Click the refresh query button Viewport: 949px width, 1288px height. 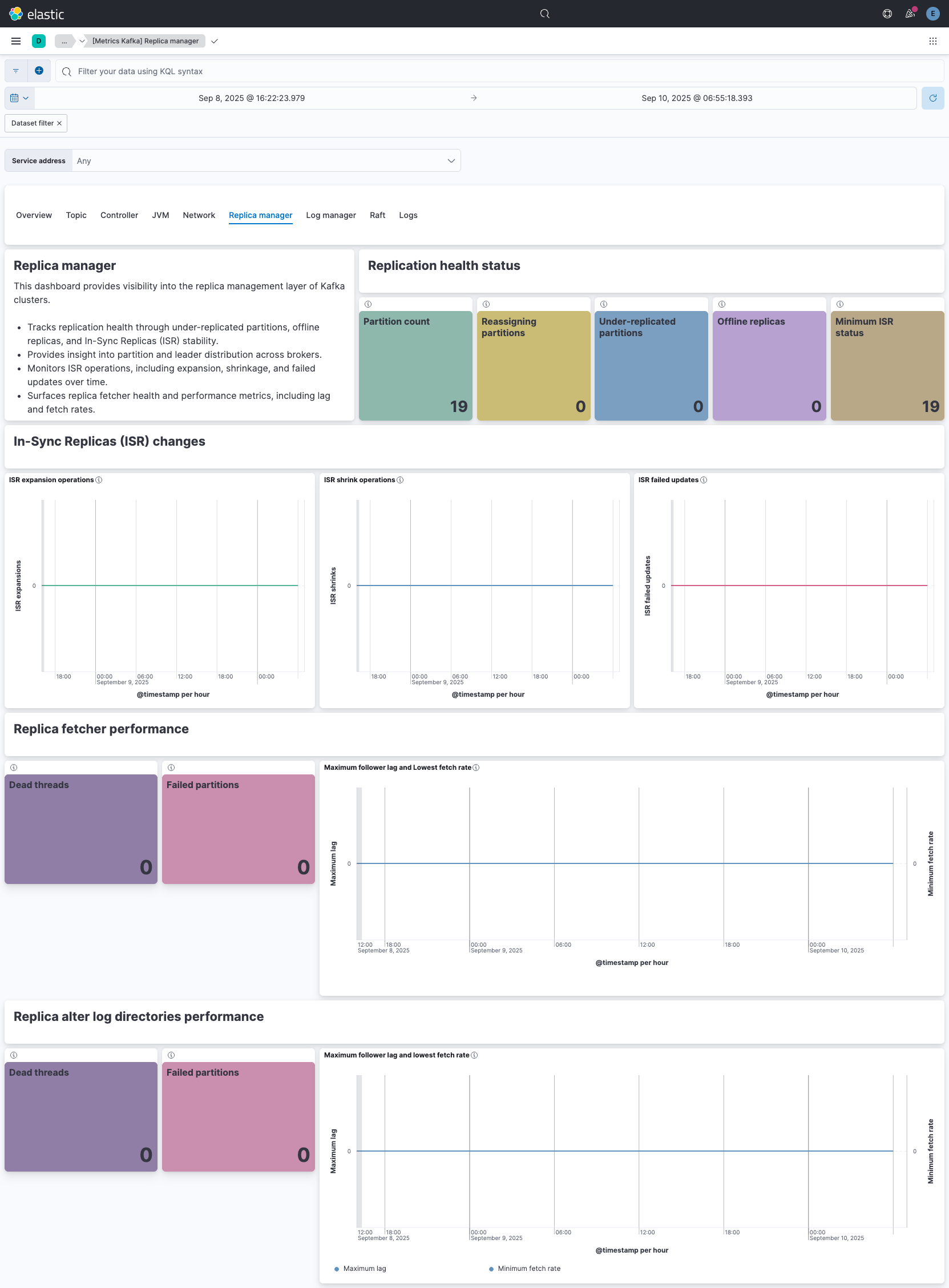[932, 98]
